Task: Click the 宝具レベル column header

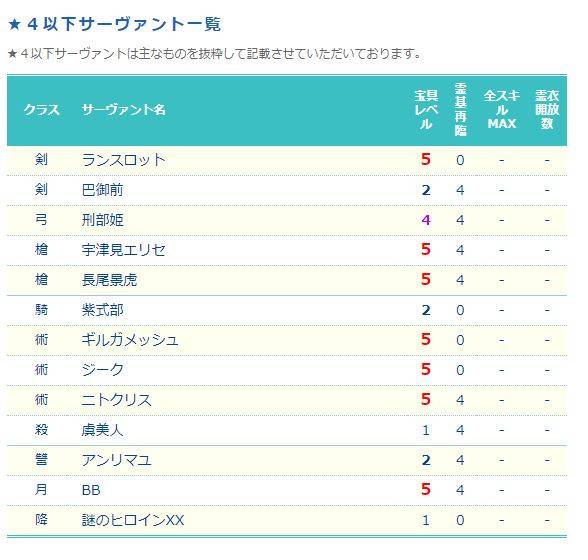Action: point(426,110)
